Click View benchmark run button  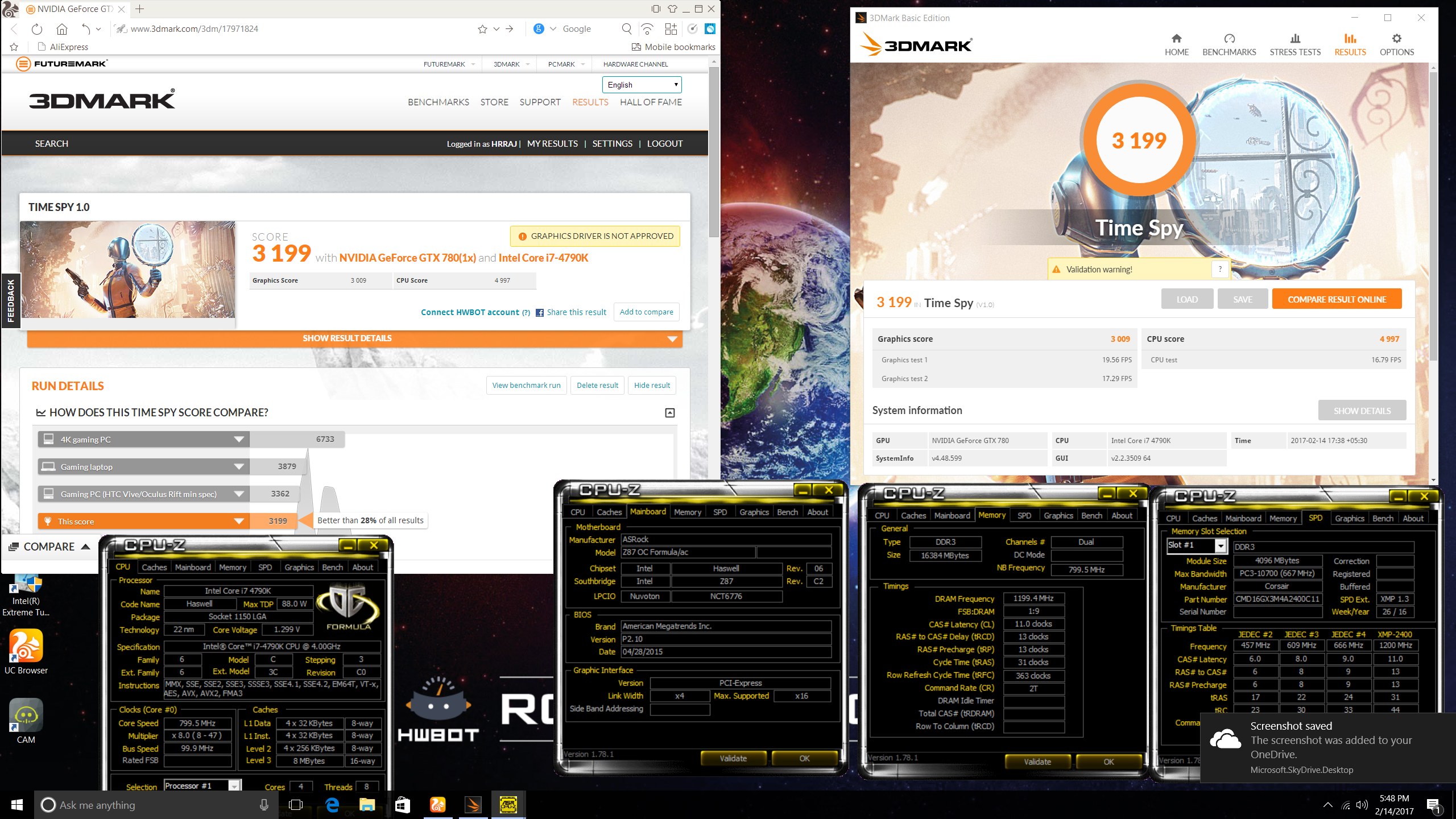point(526,385)
